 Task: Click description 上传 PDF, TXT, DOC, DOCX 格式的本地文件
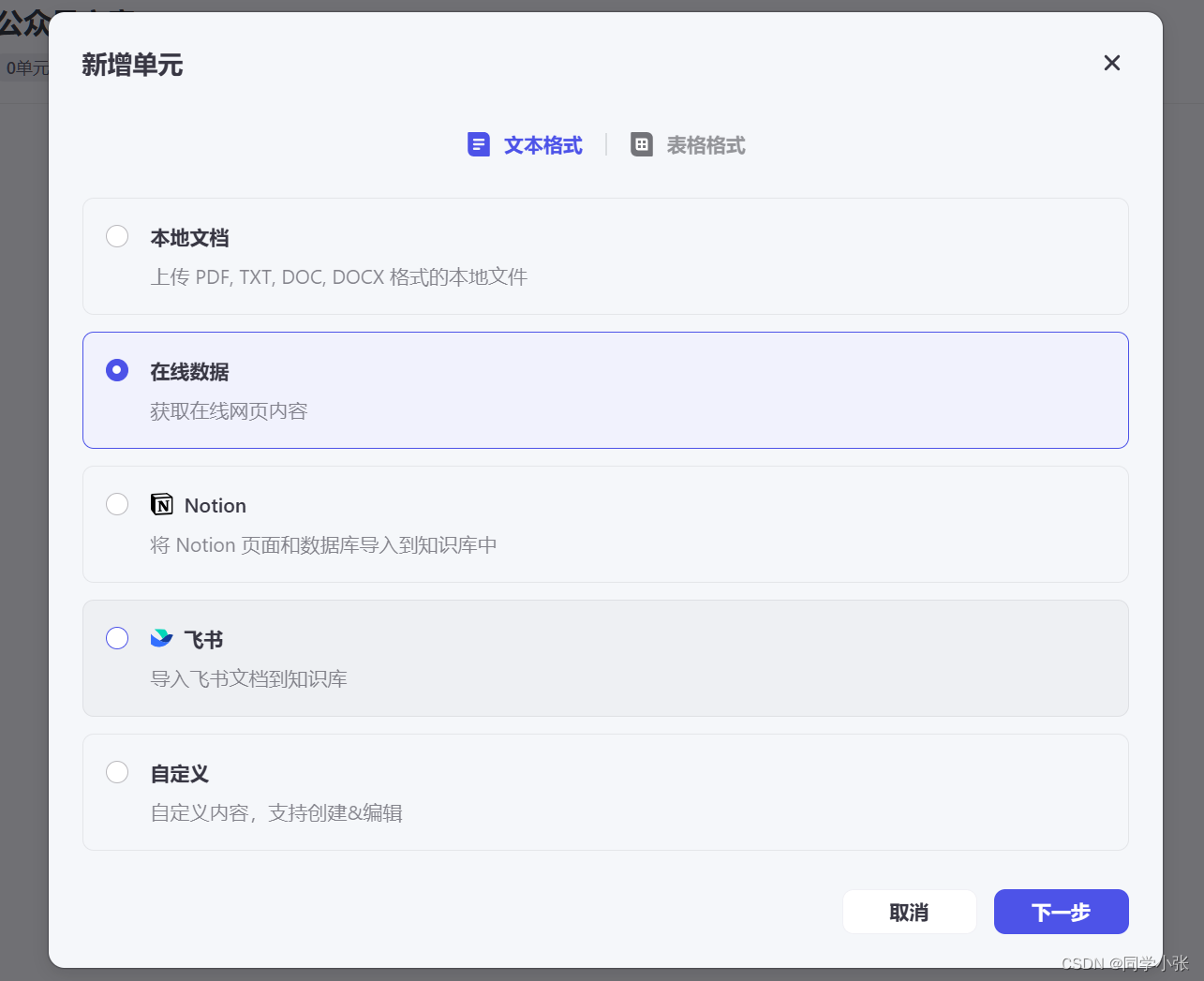tap(339, 277)
